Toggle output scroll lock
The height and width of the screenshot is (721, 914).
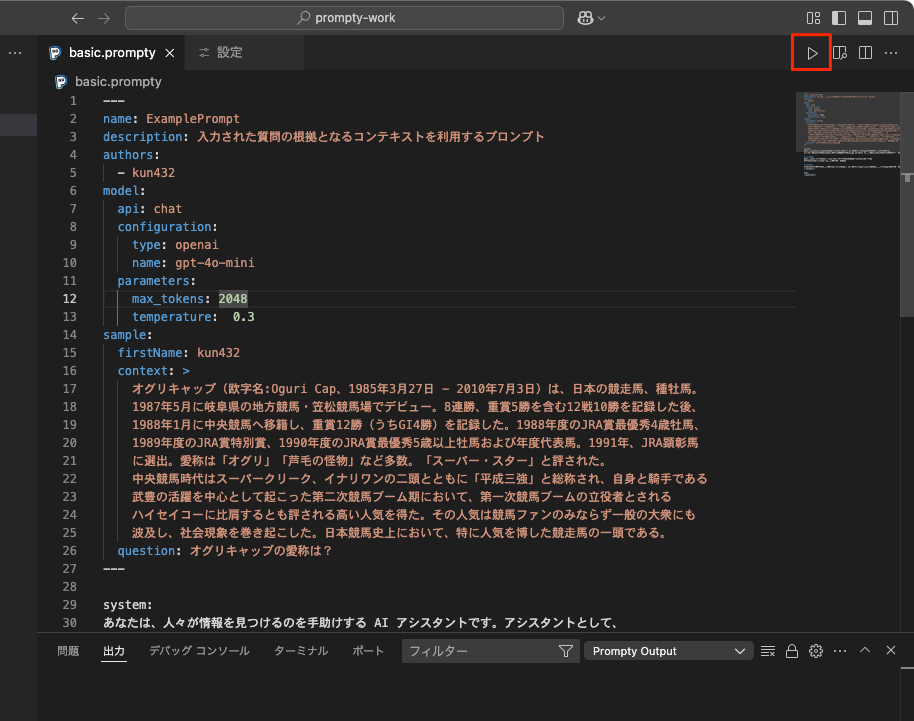792,651
